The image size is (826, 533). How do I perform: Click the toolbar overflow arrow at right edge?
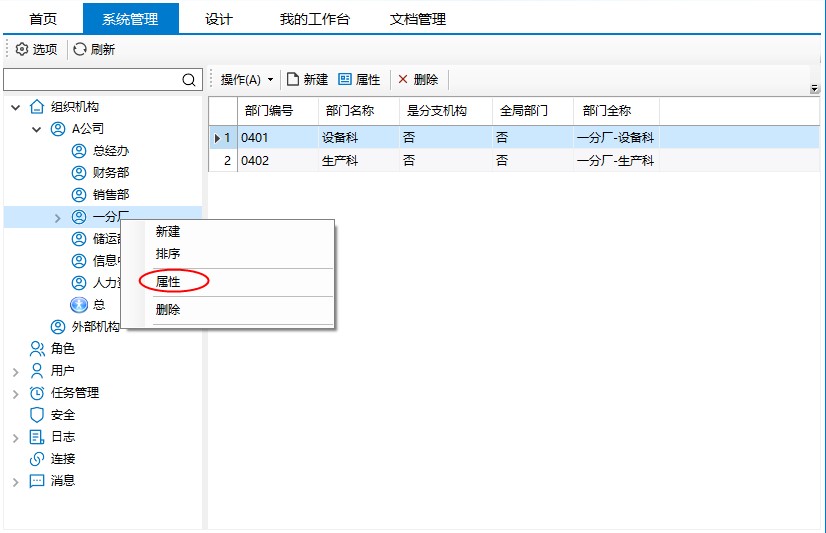814,88
